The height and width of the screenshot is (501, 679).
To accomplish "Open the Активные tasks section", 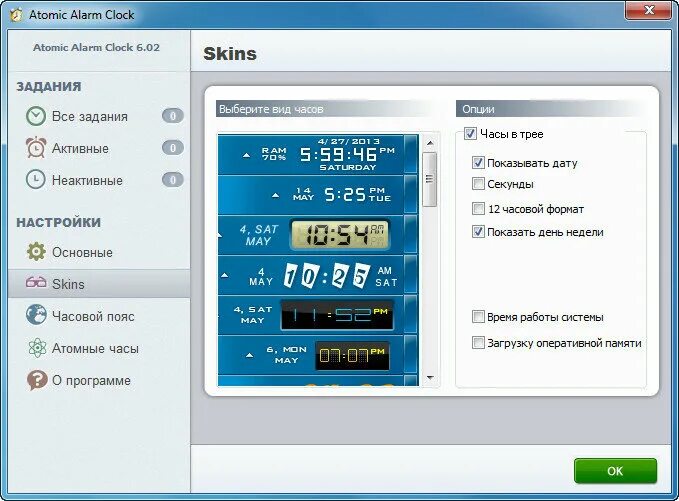I will 80,148.
